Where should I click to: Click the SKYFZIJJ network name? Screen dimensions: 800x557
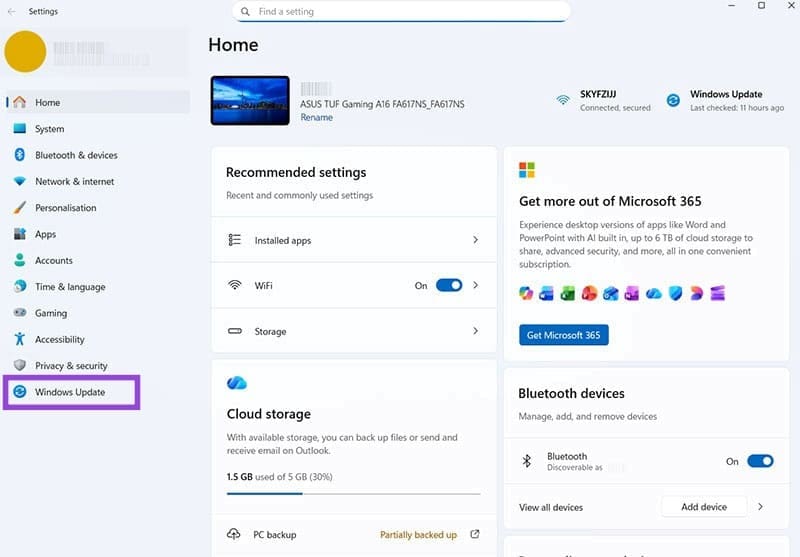click(598, 94)
